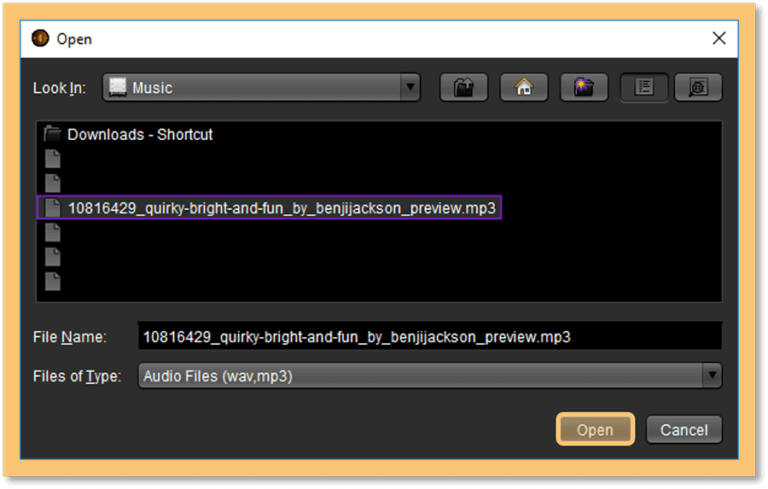Select the quirky-bright-and-fun mp3 file in list
Screen dimensions: 768x489
click(269, 208)
